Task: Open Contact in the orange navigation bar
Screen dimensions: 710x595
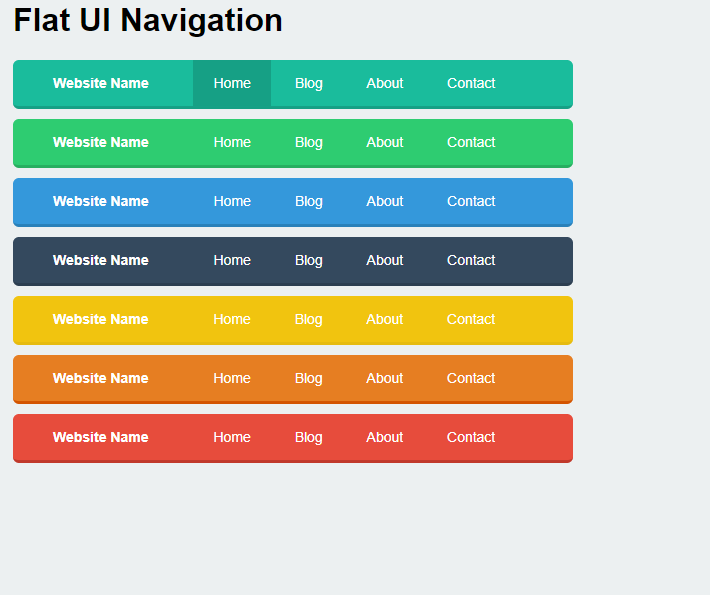Action: pyautogui.click(x=471, y=378)
